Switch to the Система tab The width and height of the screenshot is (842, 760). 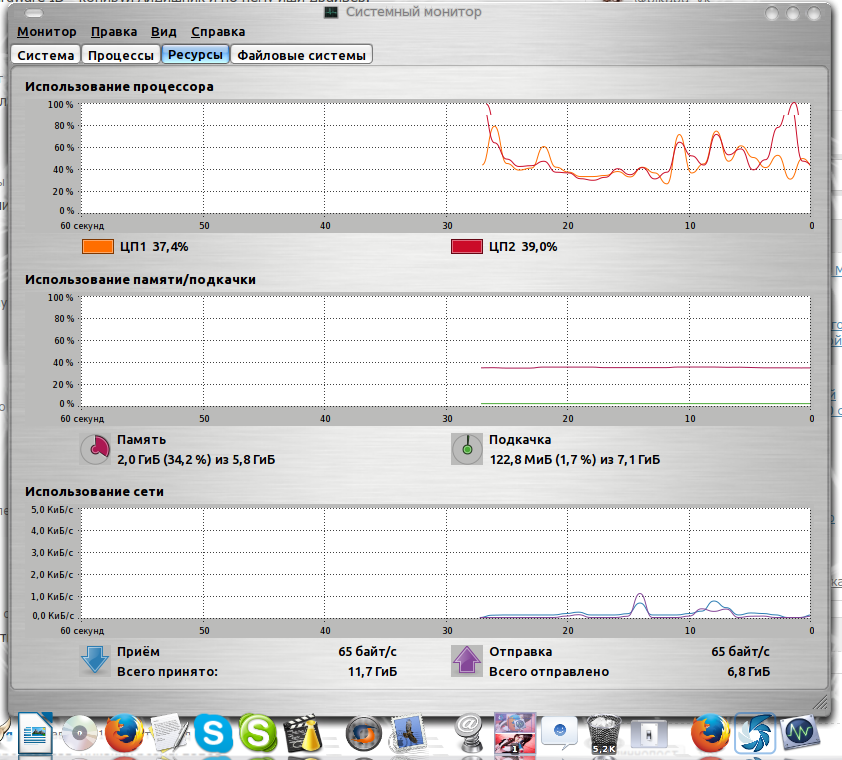tap(45, 55)
